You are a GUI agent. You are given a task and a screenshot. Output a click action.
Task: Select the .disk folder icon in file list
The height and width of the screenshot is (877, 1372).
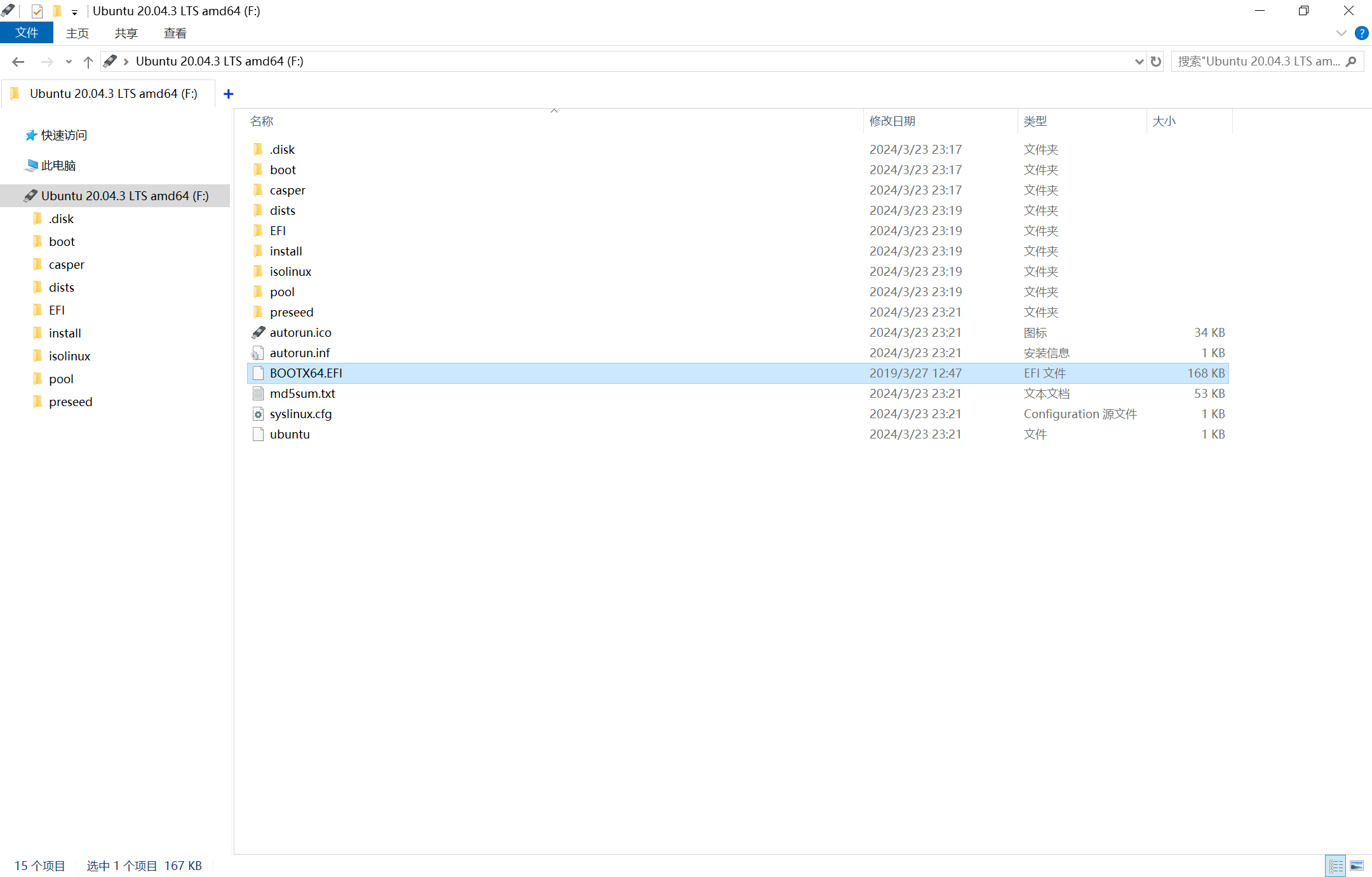click(258, 149)
